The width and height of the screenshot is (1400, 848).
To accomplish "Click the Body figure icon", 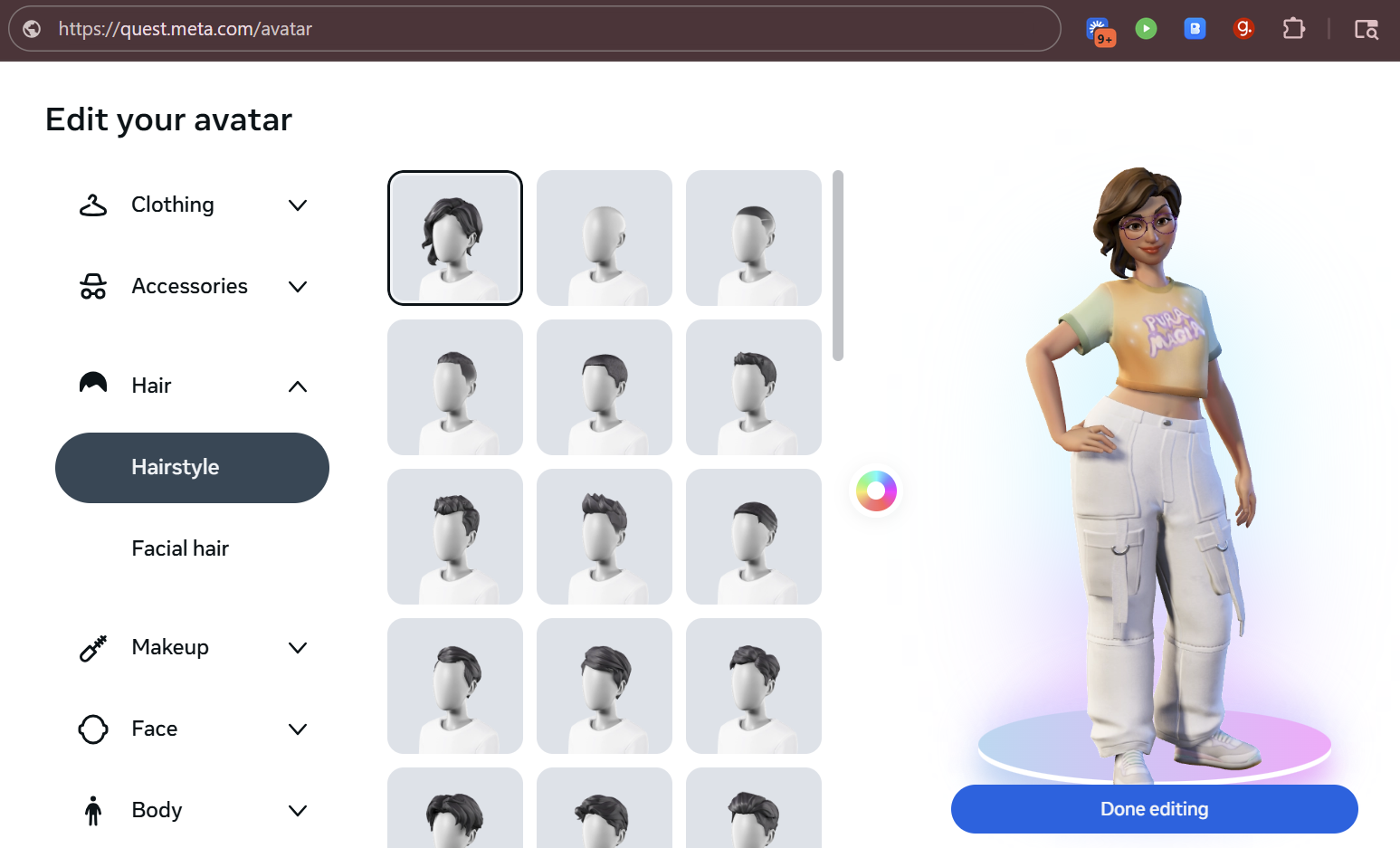I will (93, 811).
